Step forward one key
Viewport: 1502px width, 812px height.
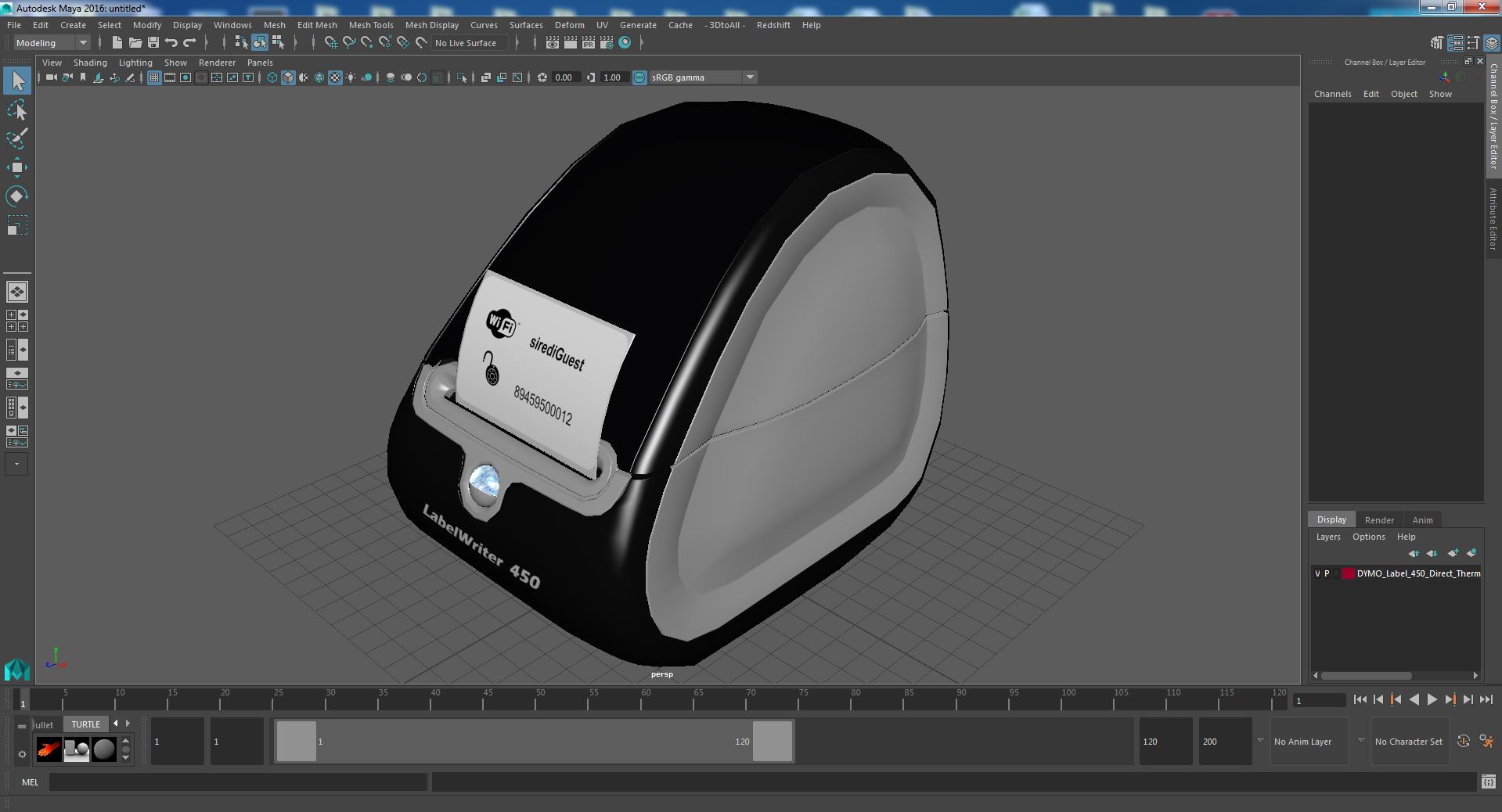point(1450,700)
